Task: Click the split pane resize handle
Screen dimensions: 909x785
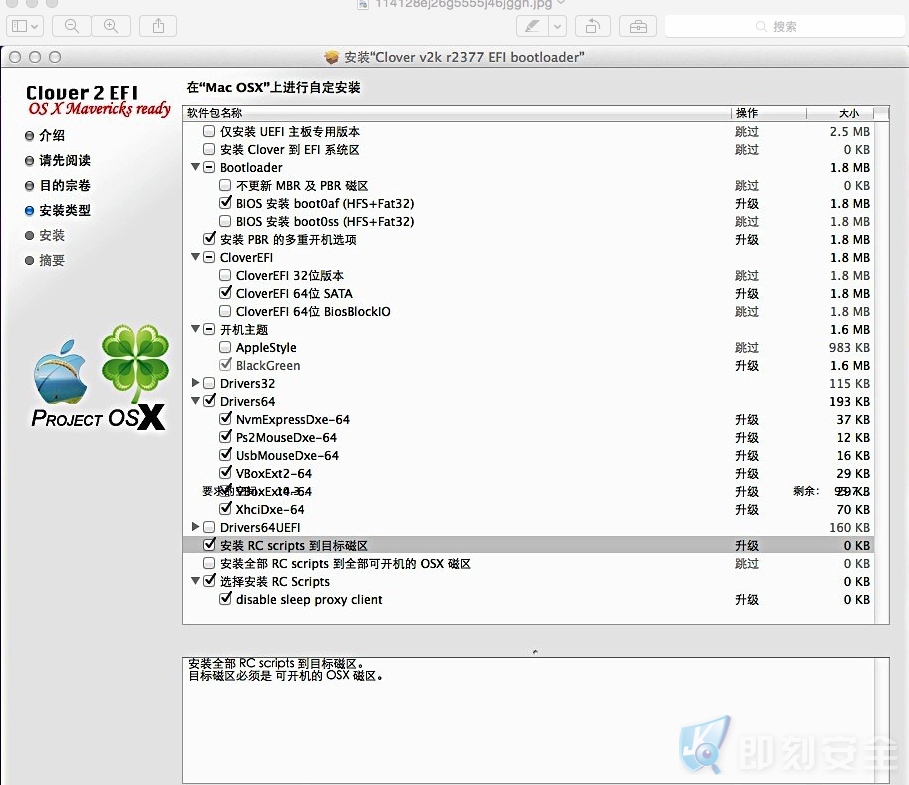Action: (535, 652)
